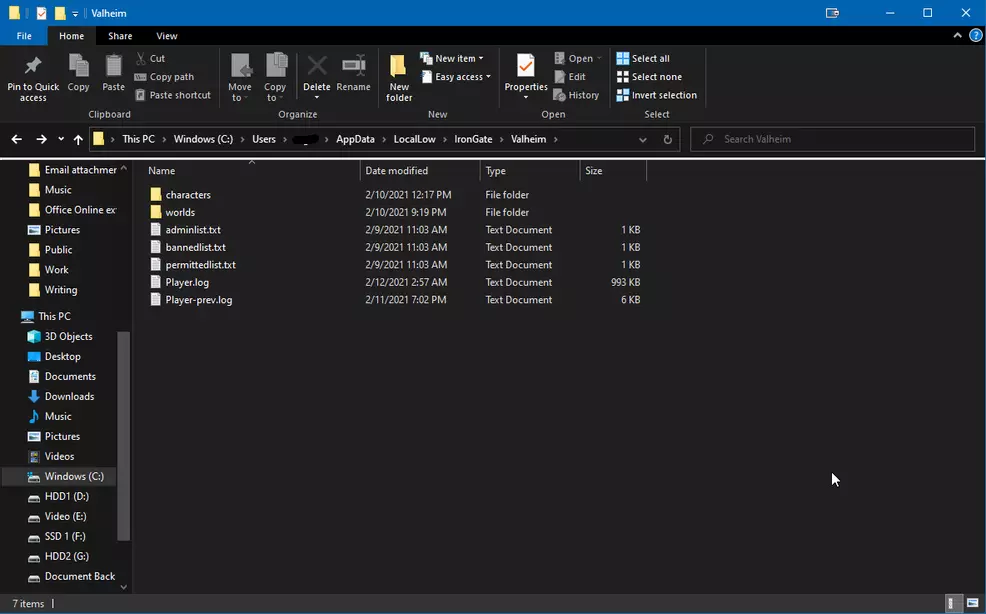Switch to the large icons view layout
This screenshot has width=986, height=614.
click(x=972, y=603)
